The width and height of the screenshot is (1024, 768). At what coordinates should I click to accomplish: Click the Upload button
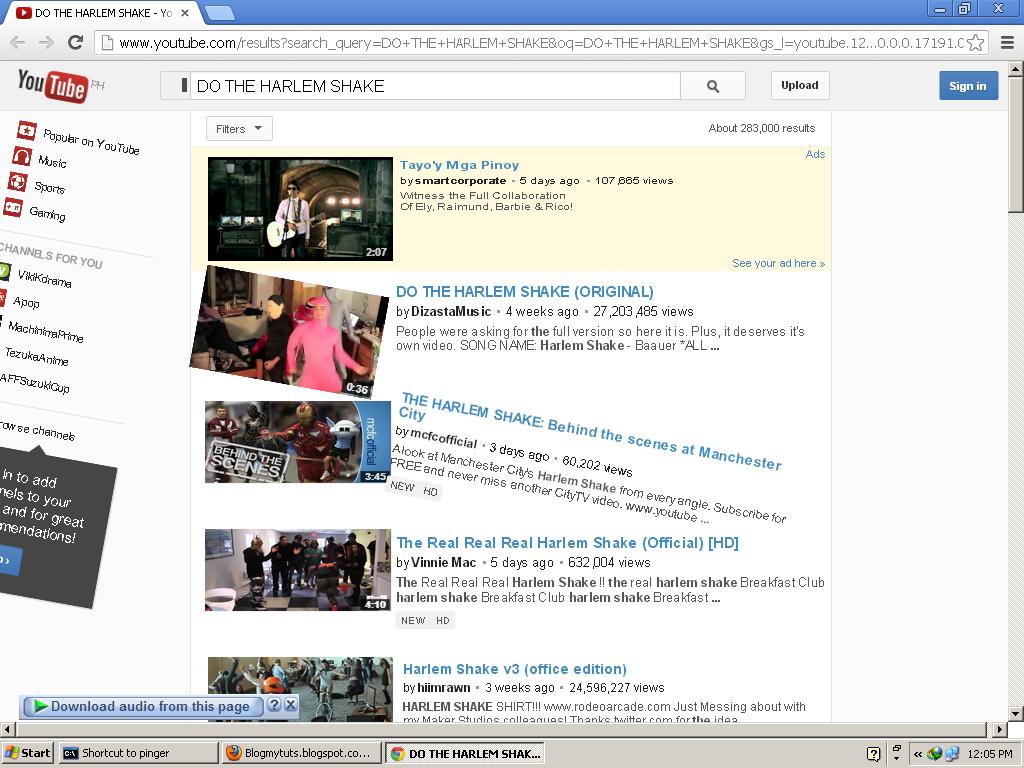[799, 86]
